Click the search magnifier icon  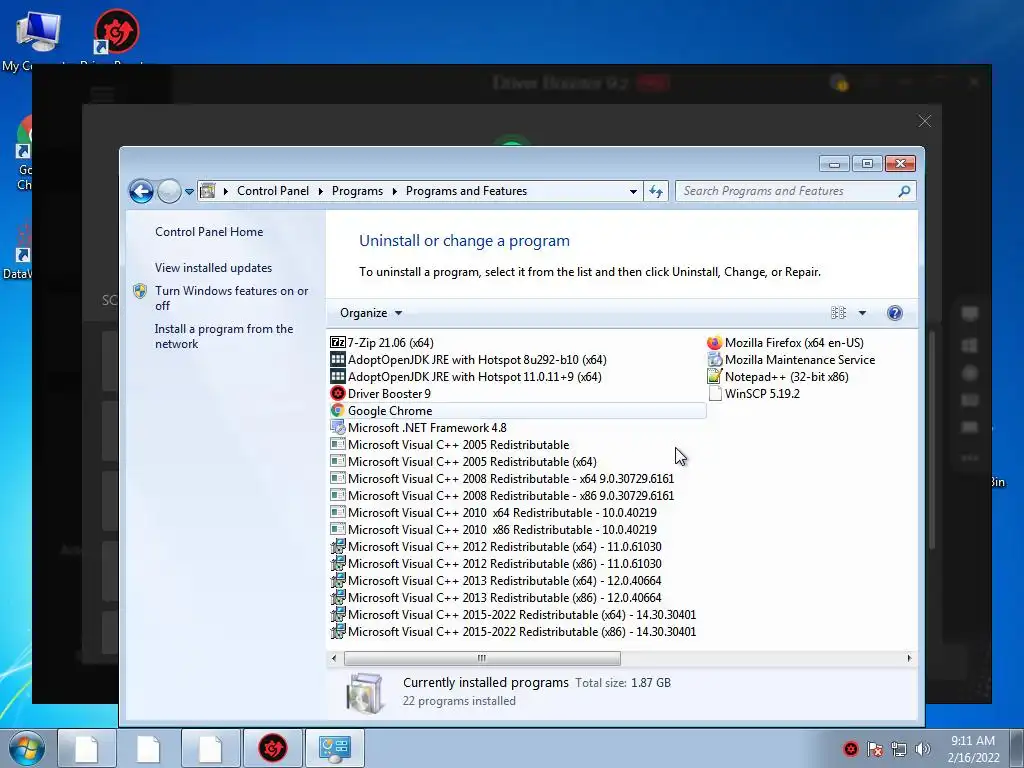904,191
